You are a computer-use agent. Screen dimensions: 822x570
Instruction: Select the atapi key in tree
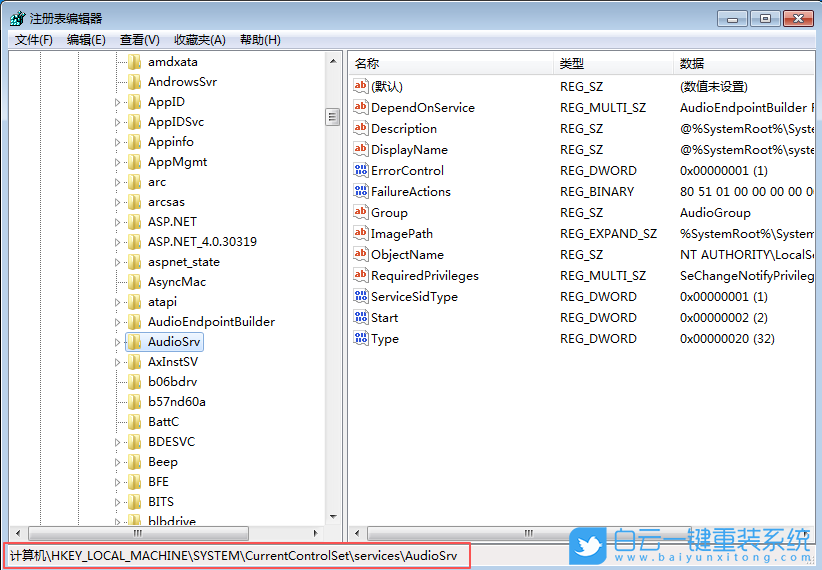[163, 302]
